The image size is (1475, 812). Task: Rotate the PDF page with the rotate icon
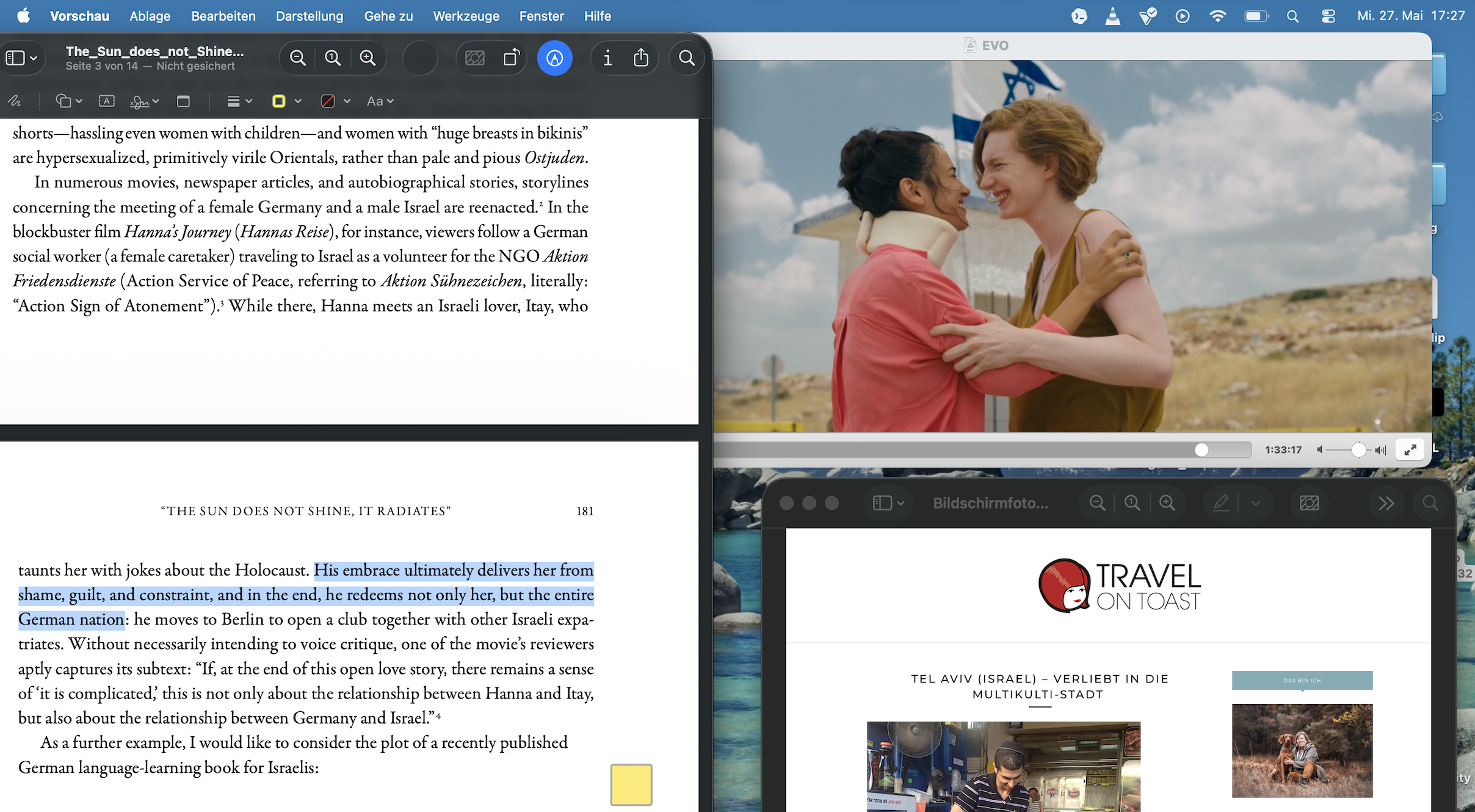(x=511, y=58)
